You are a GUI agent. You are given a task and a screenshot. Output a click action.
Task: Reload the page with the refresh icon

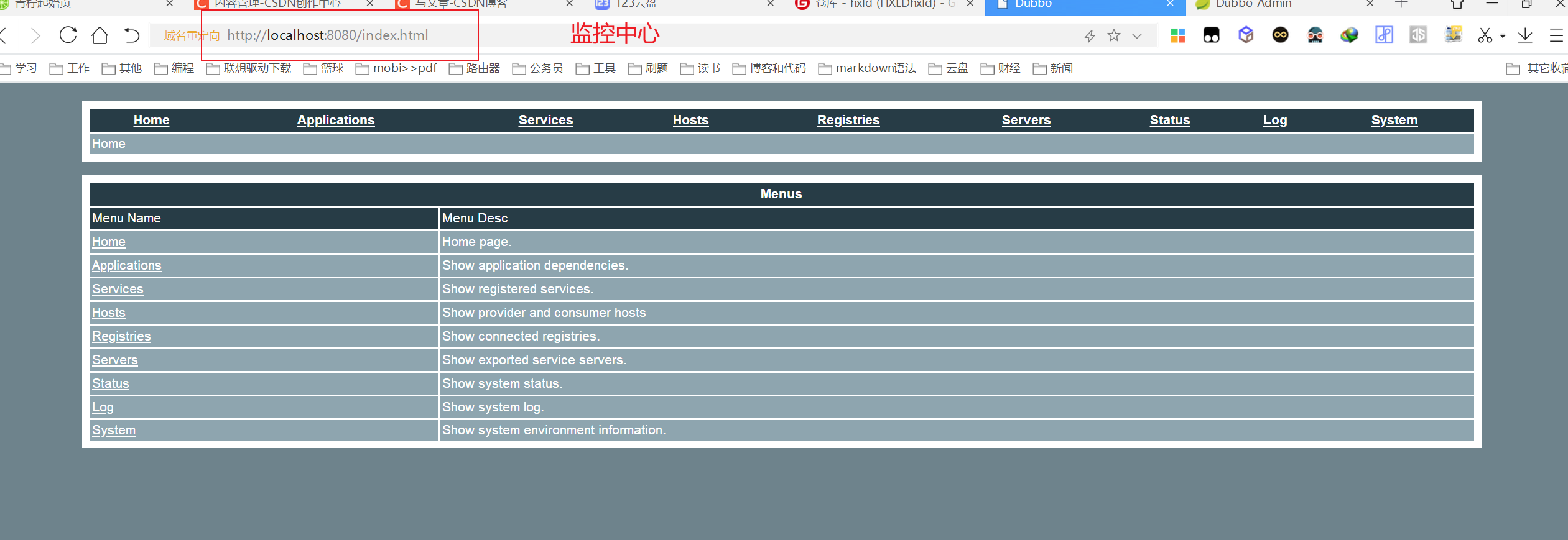tap(68, 35)
